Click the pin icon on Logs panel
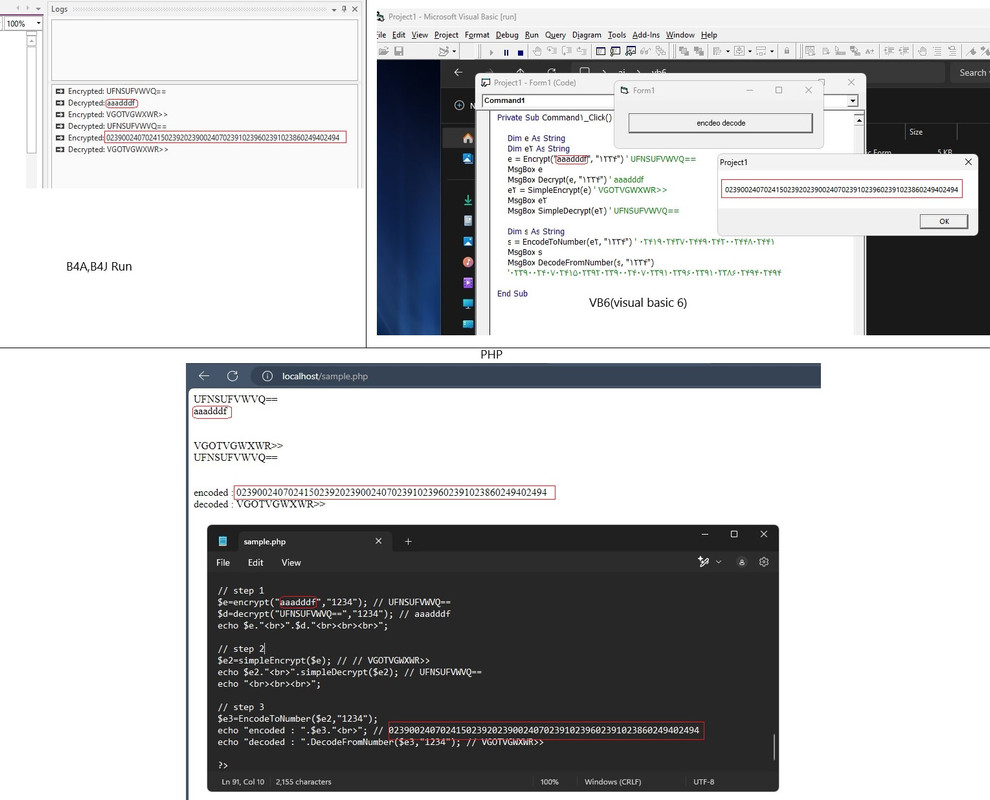Screen dimensions: 990x800 coord(344,9)
